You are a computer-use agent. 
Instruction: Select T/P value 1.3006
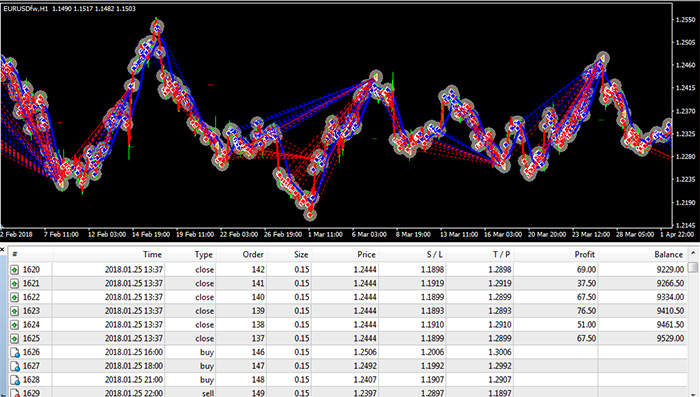pos(500,352)
